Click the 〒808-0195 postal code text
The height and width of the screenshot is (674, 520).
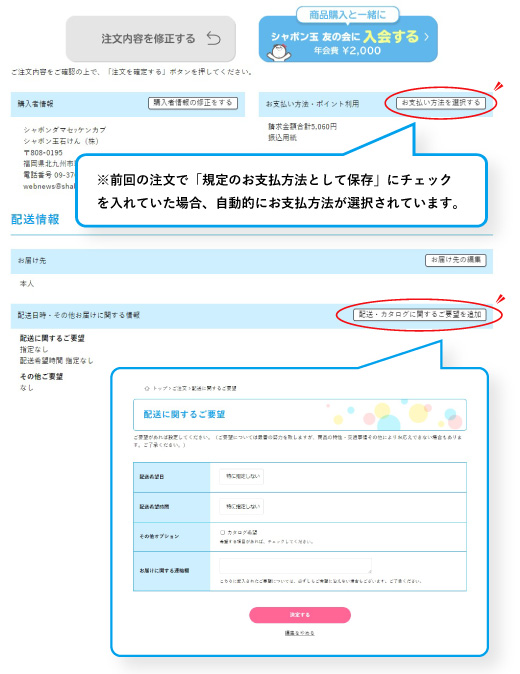pyautogui.click(x=43, y=153)
